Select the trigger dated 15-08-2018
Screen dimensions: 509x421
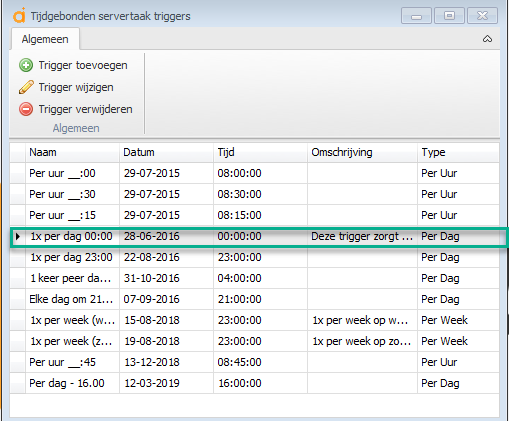[x=254, y=320]
